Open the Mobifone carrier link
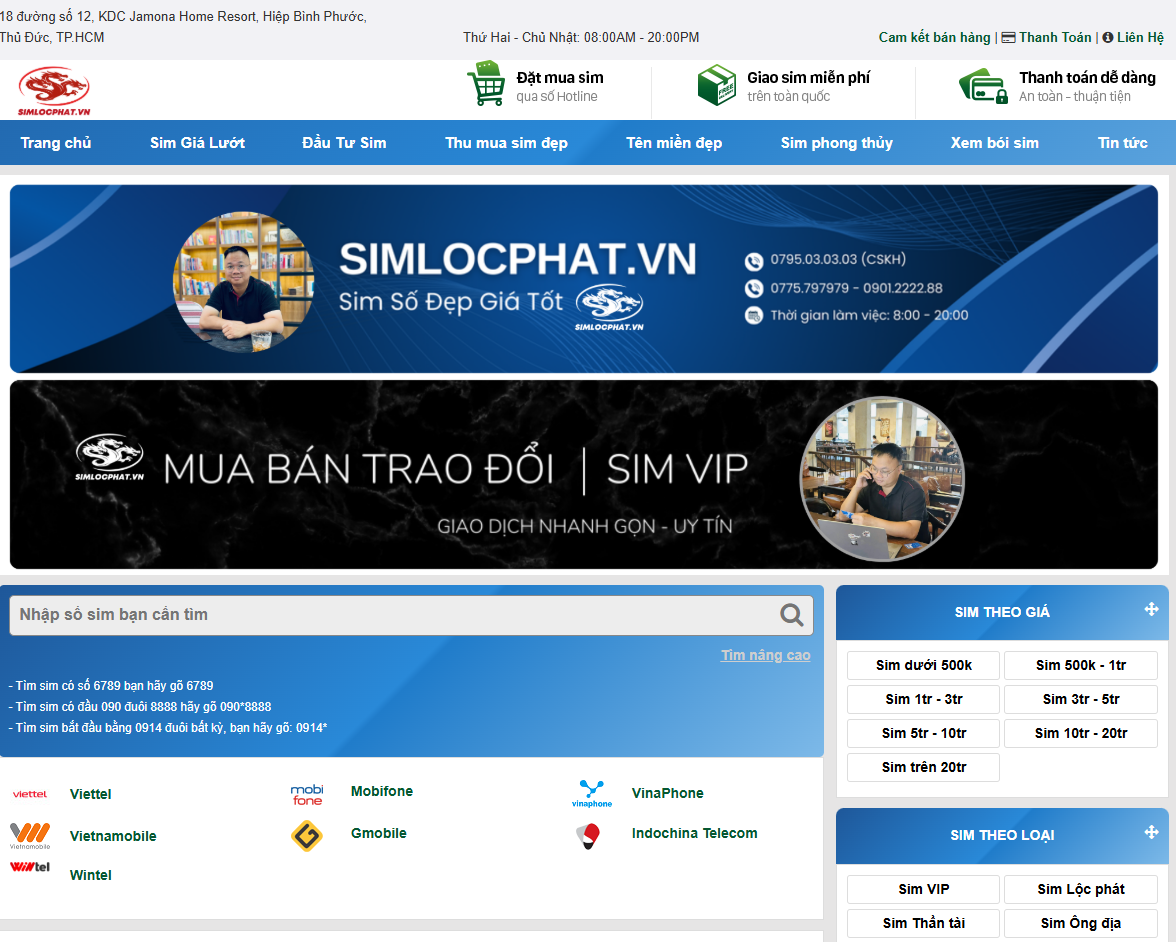 pos(382,791)
